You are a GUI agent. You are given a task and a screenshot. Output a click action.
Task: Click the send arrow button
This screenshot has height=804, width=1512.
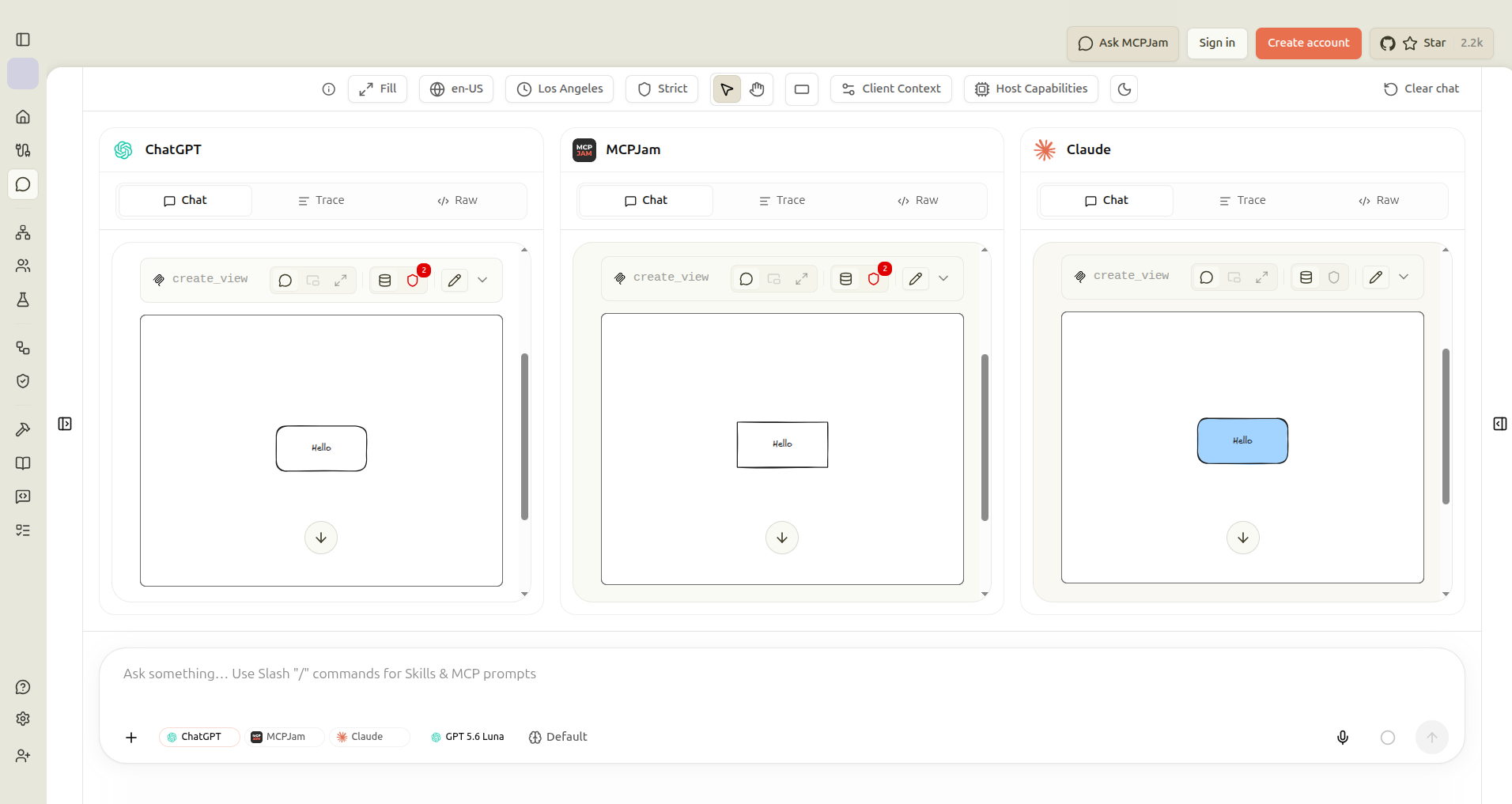click(1432, 738)
